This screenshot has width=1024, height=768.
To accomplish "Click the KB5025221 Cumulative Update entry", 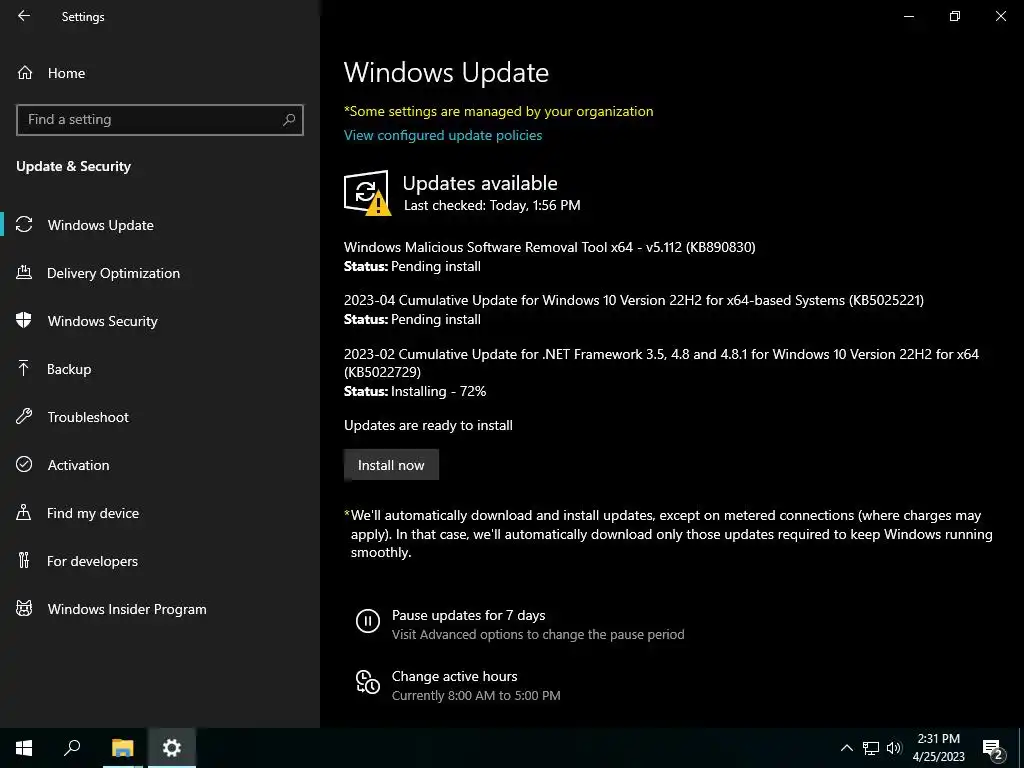I will tap(633, 300).
